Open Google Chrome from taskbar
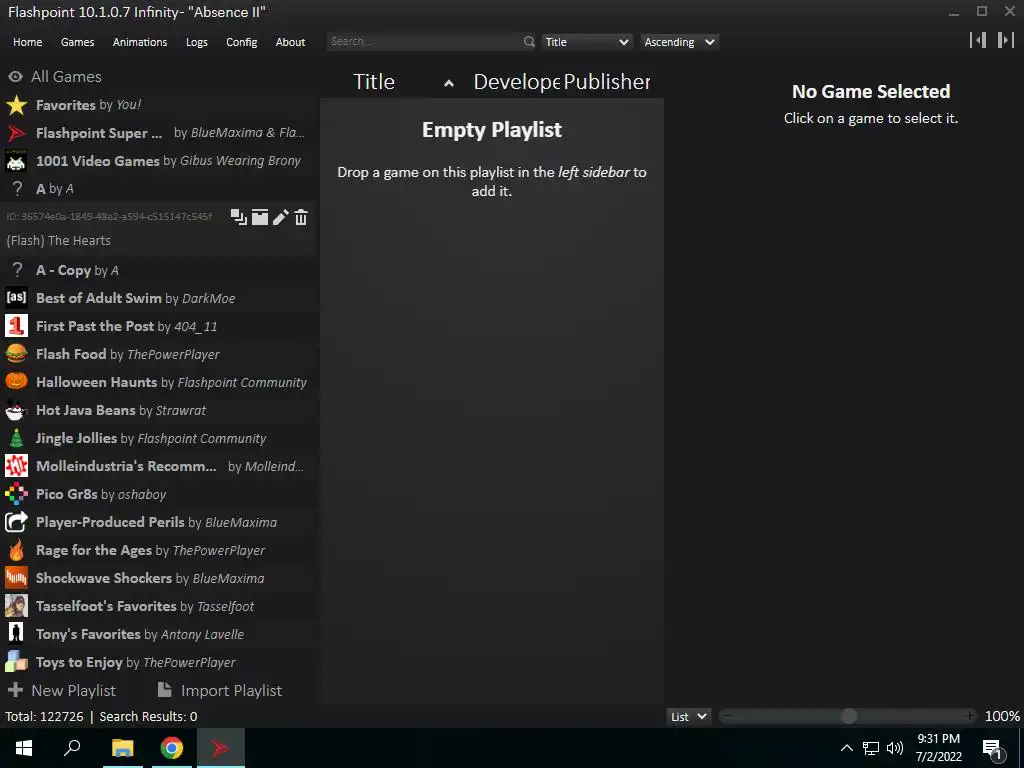1024x768 pixels. (172, 748)
